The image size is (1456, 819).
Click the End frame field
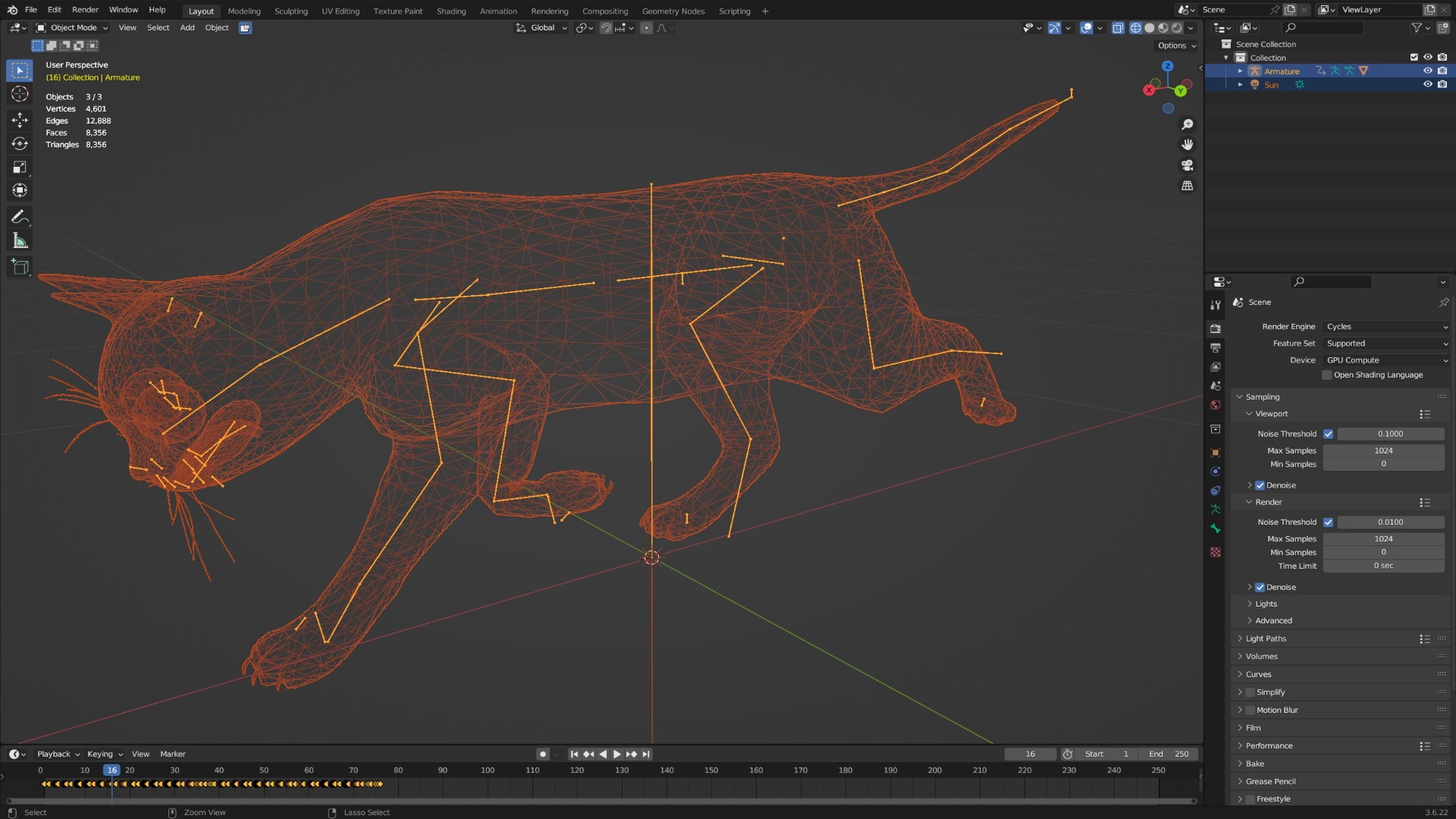1169,754
